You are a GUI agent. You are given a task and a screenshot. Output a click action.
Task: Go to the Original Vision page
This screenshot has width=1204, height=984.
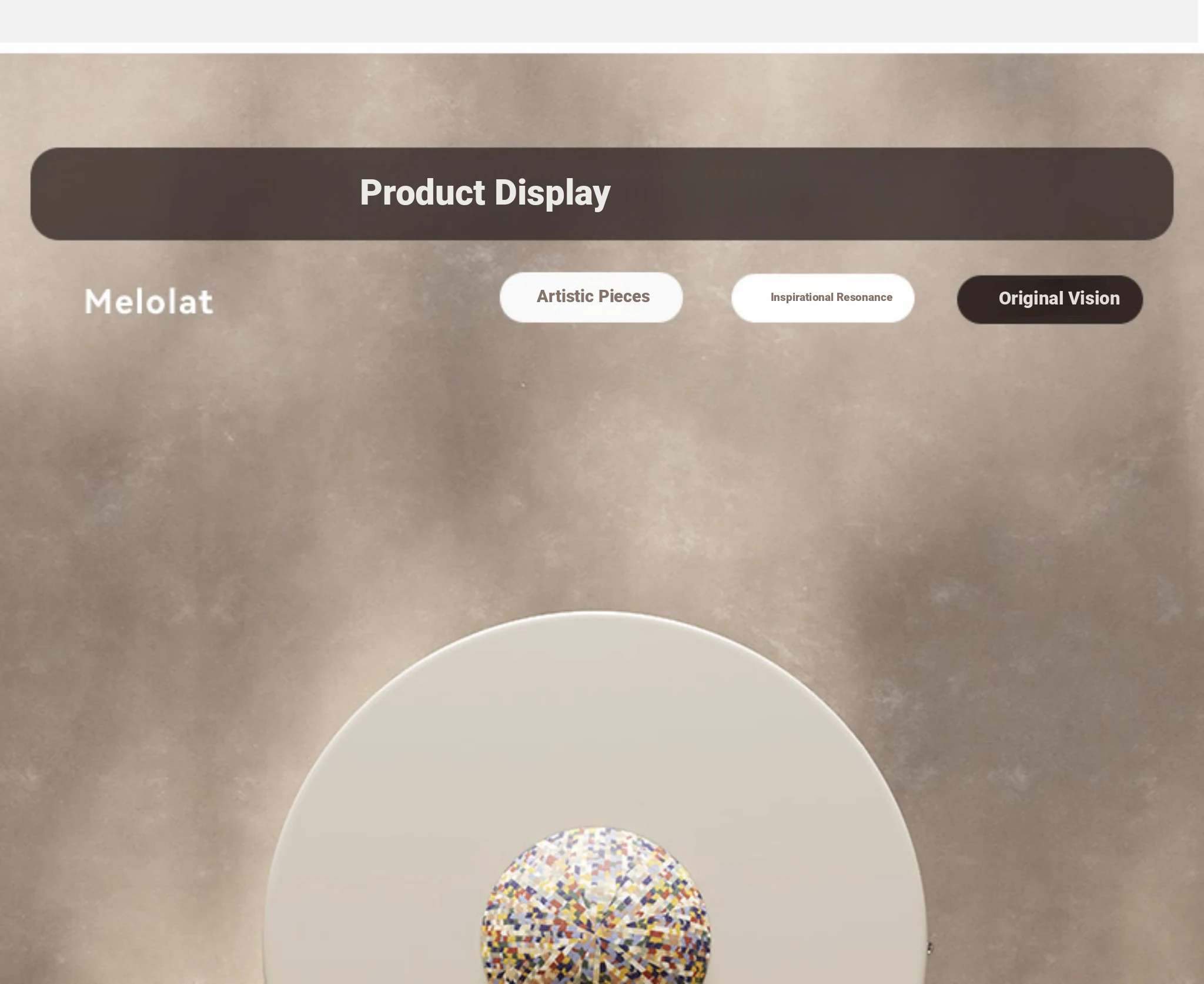click(1049, 299)
